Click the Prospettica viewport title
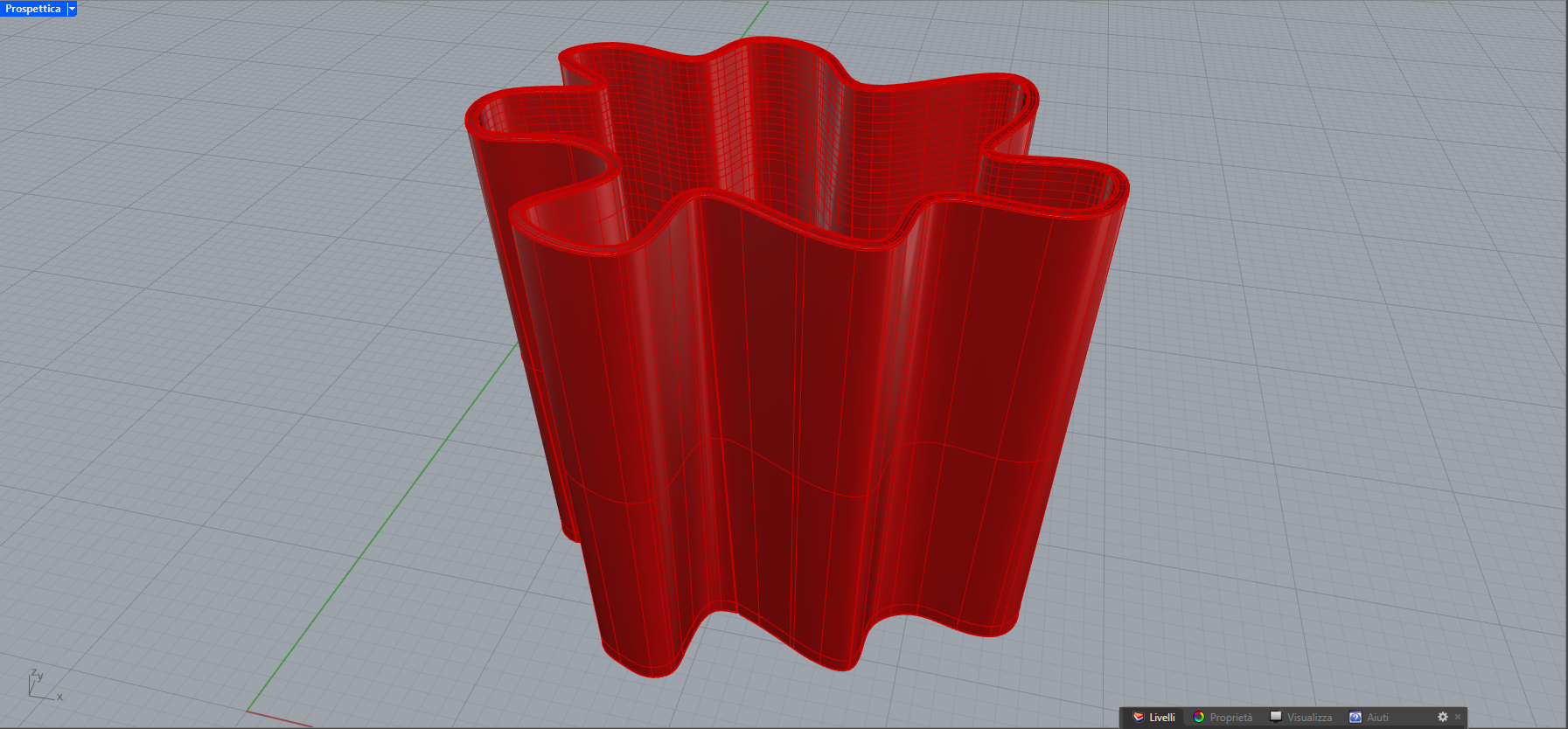1568x729 pixels. [33, 9]
